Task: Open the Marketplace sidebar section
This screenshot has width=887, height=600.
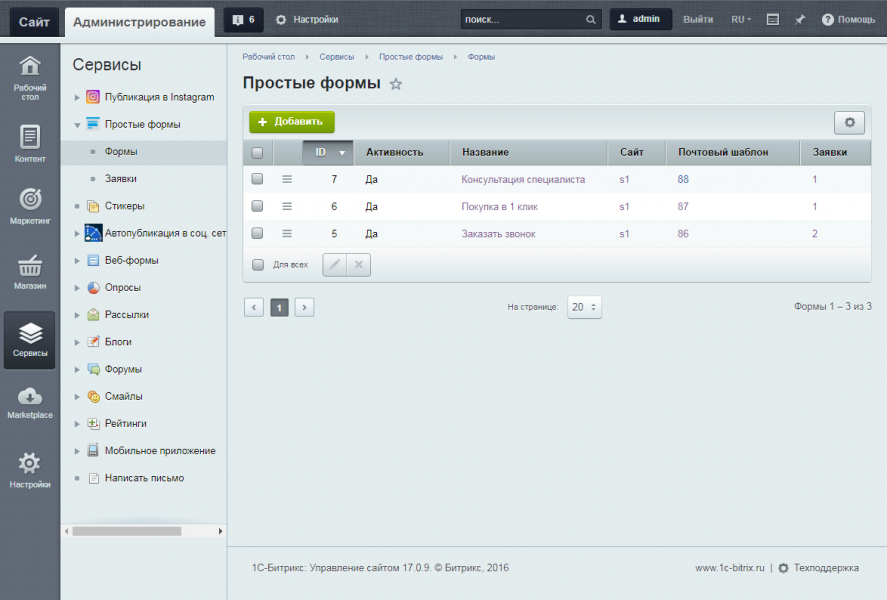Action: pos(30,403)
